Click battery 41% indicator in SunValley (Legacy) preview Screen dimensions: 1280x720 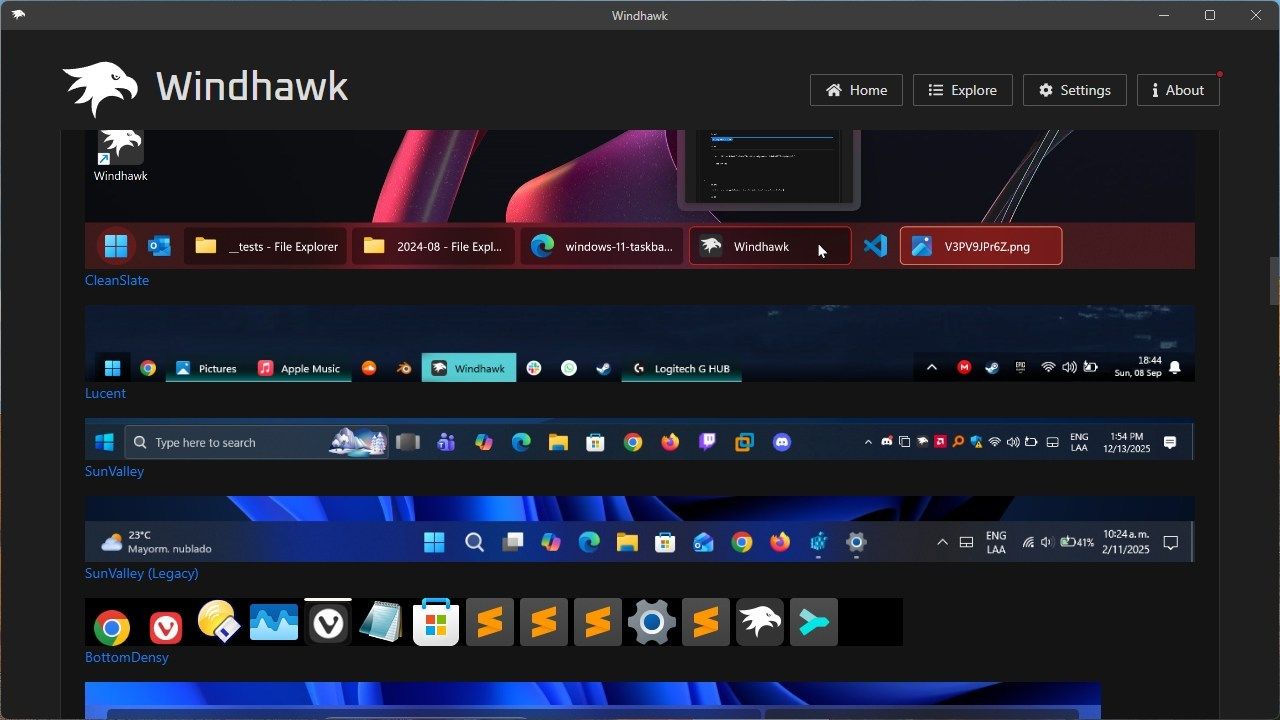coord(1077,542)
